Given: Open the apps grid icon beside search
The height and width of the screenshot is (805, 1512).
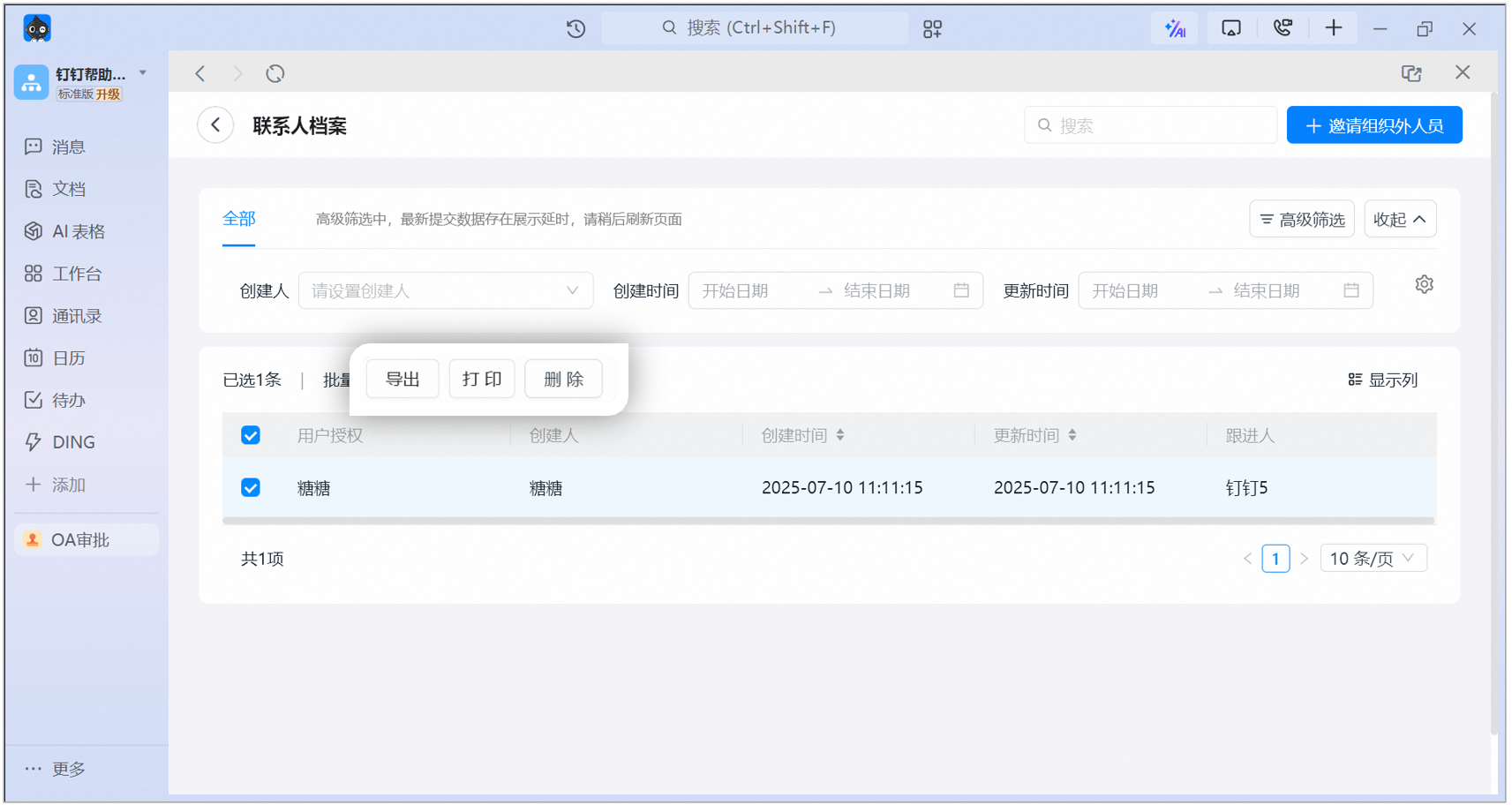Looking at the screenshot, I should (x=932, y=29).
